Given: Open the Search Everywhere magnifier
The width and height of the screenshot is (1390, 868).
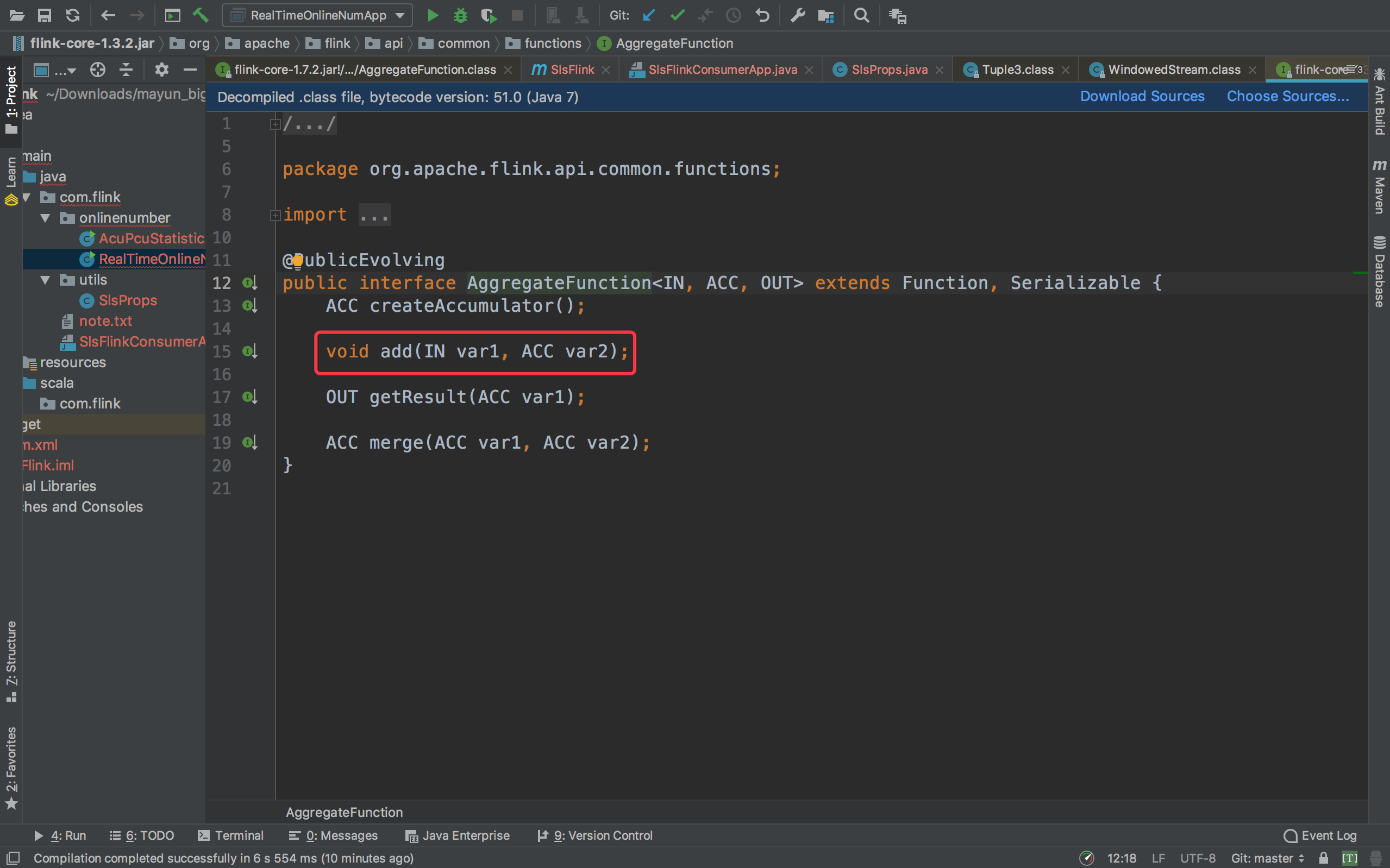Looking at the screenshot, I should (x=861, y=16).
